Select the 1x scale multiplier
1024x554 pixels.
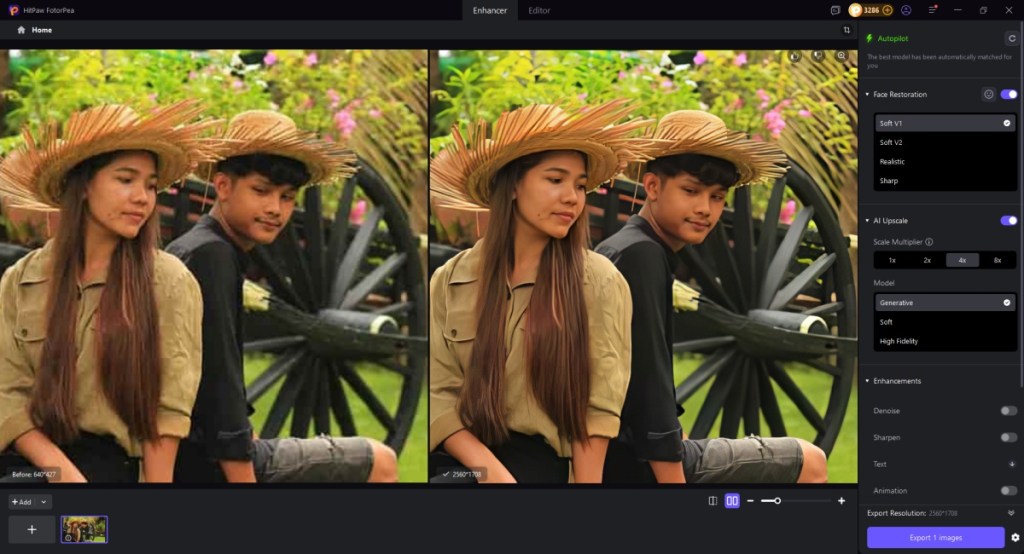click(x=892, y=260)
